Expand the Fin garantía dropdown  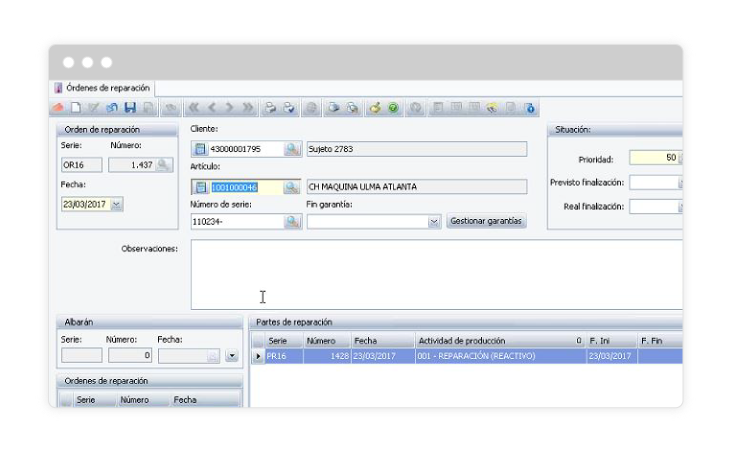pos(434,222)
